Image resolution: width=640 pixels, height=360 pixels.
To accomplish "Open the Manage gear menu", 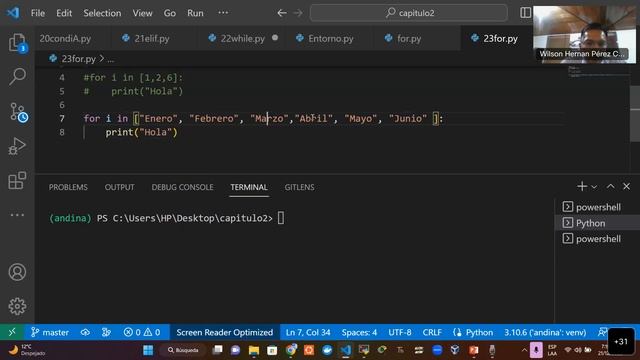I will [x=17, y=306].
